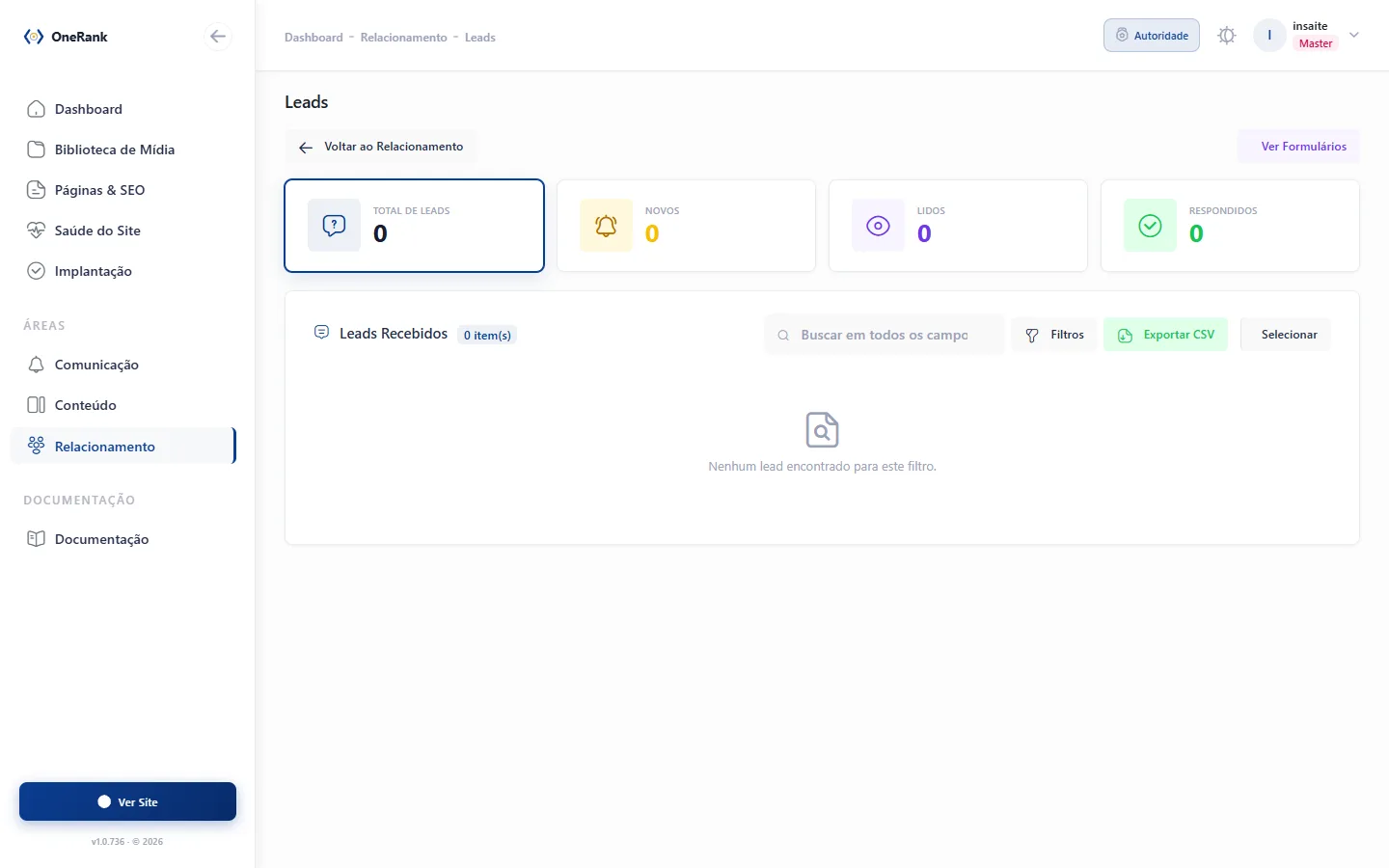Open Biblioteca de Mídia menu item

(x=123, y=149)
